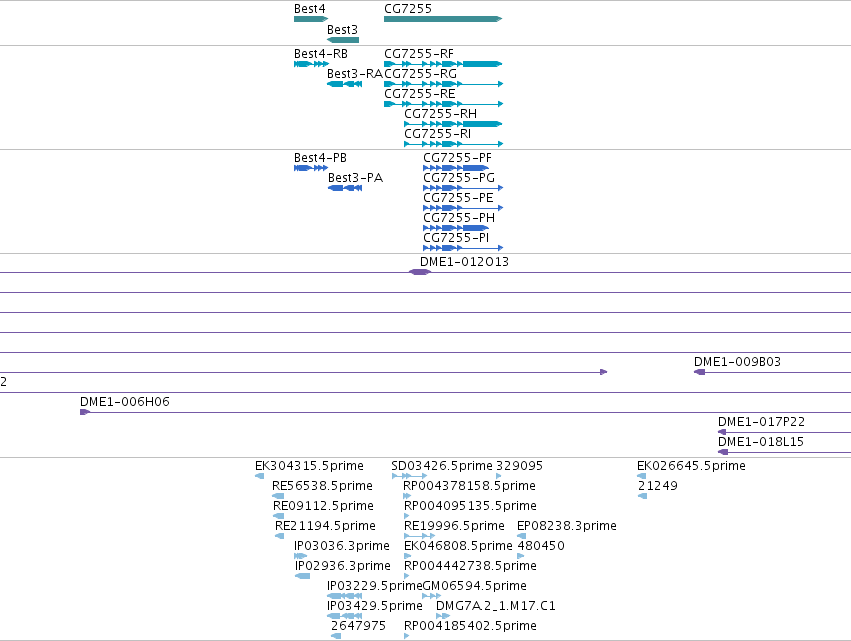Click EST RE09112.5prime

(323, 506)
